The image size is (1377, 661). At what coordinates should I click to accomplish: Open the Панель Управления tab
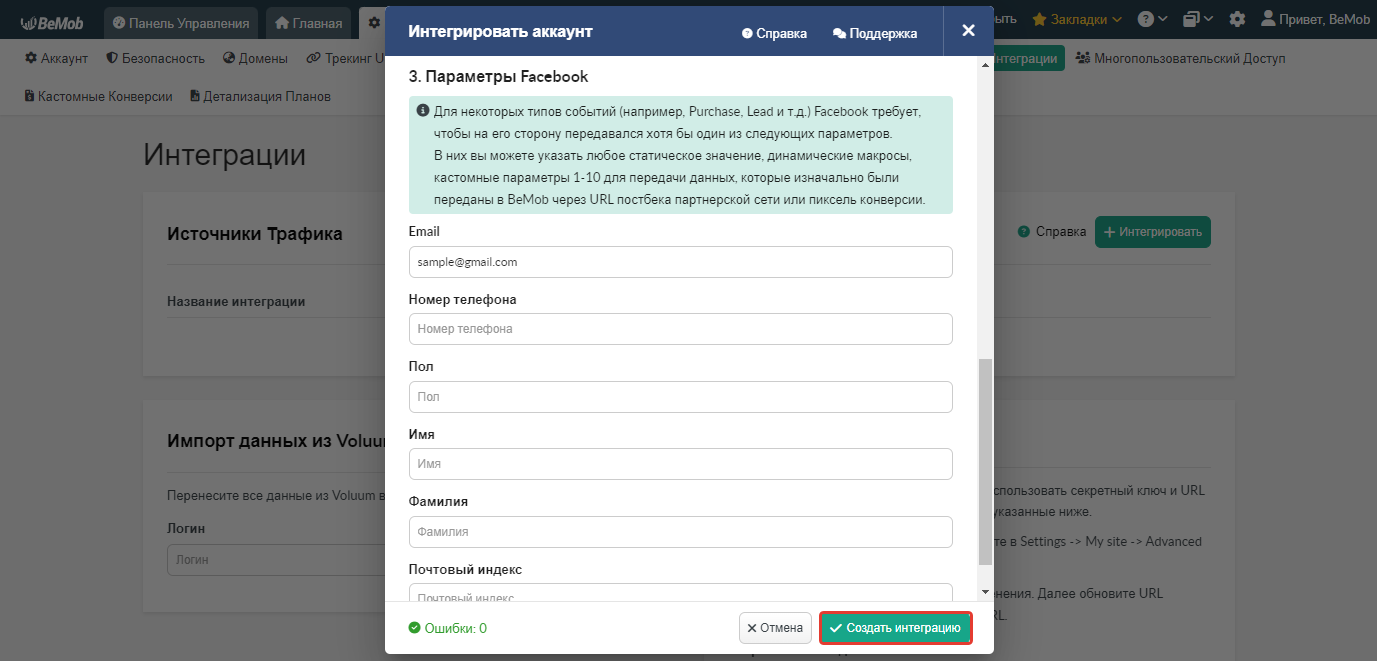pos(181,22)
